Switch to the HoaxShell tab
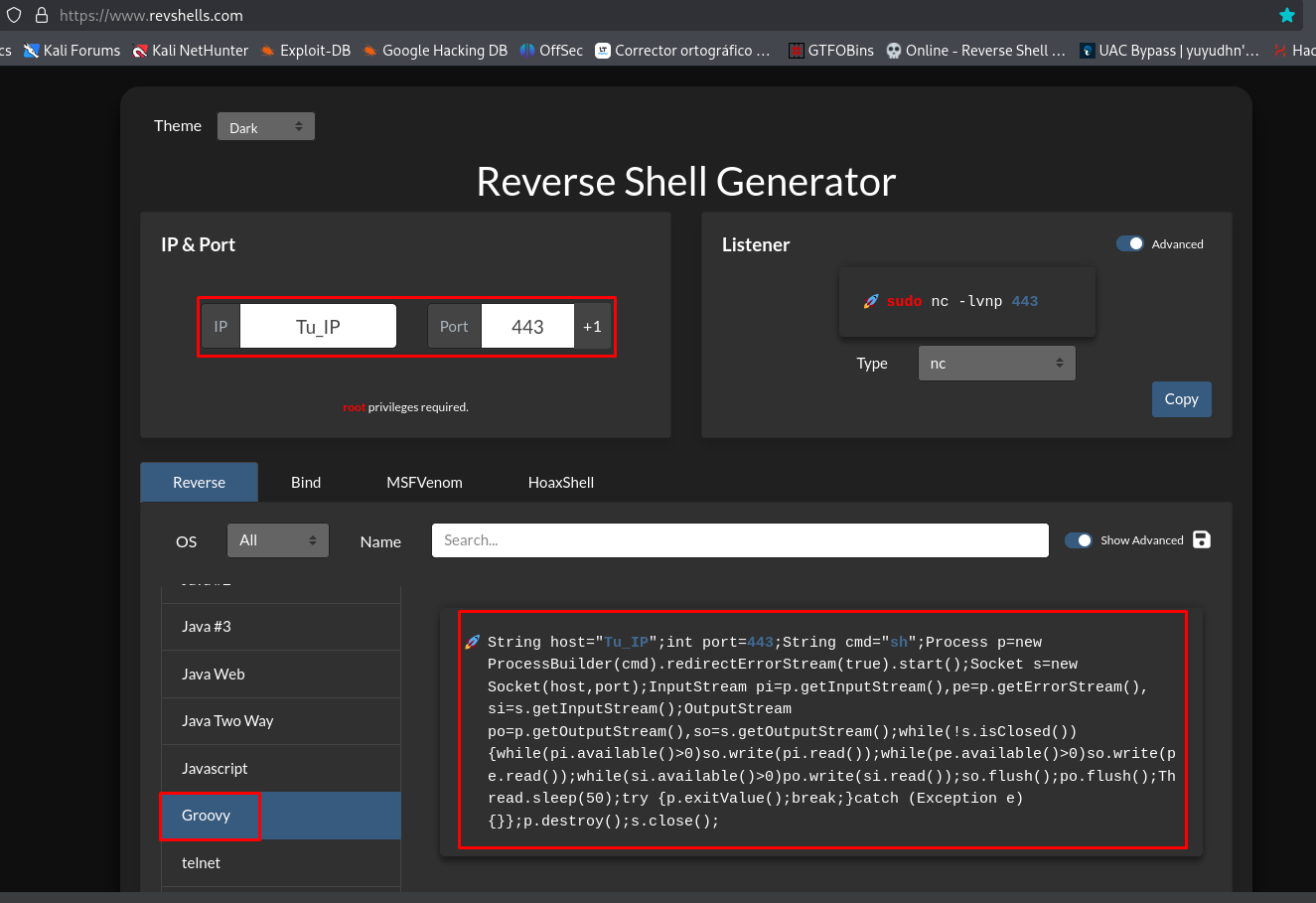The height and width of the screenshot is (903, 1316). (561, 482)
